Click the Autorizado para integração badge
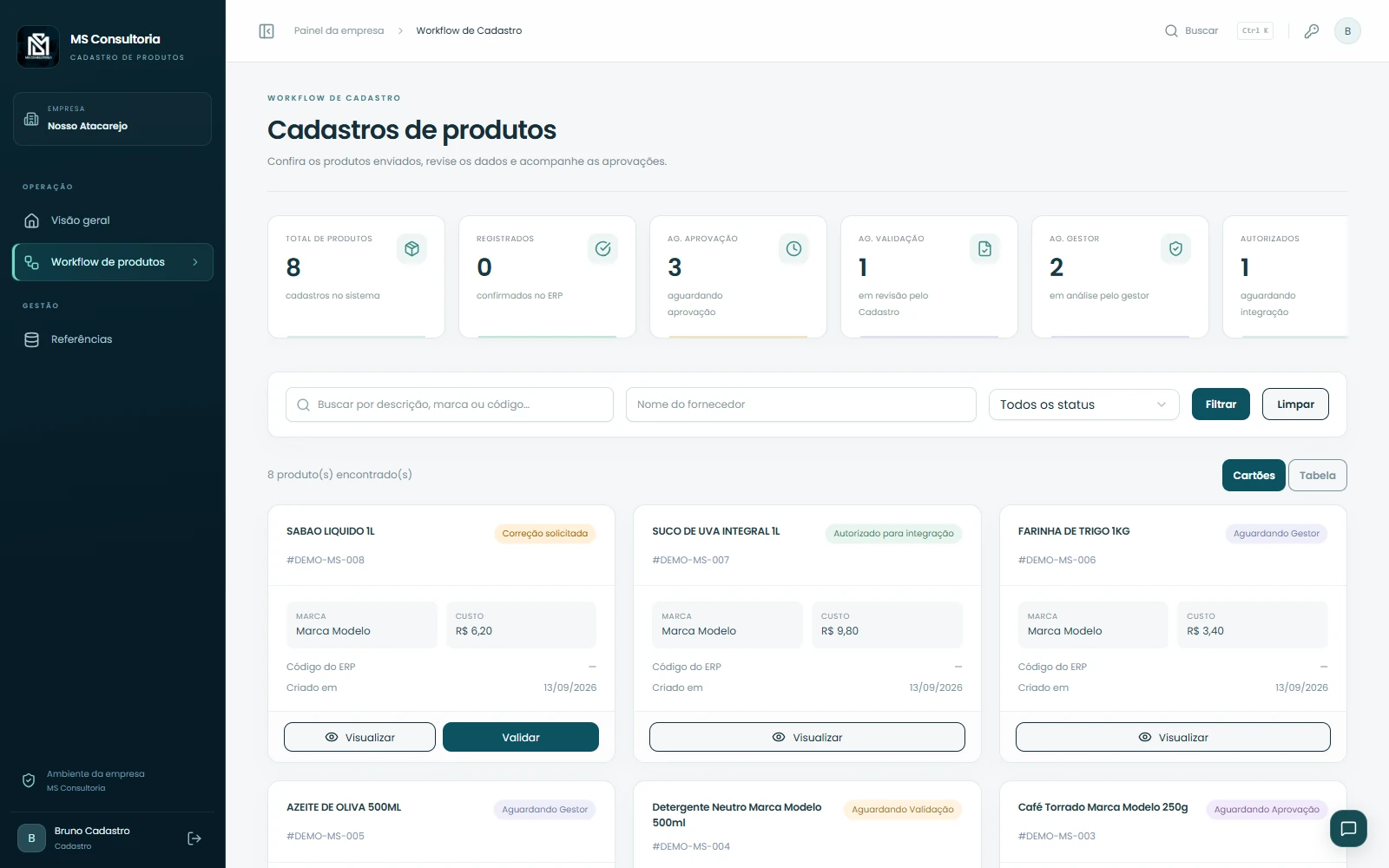The image size is (1389, 868). [x=893, y=534]
